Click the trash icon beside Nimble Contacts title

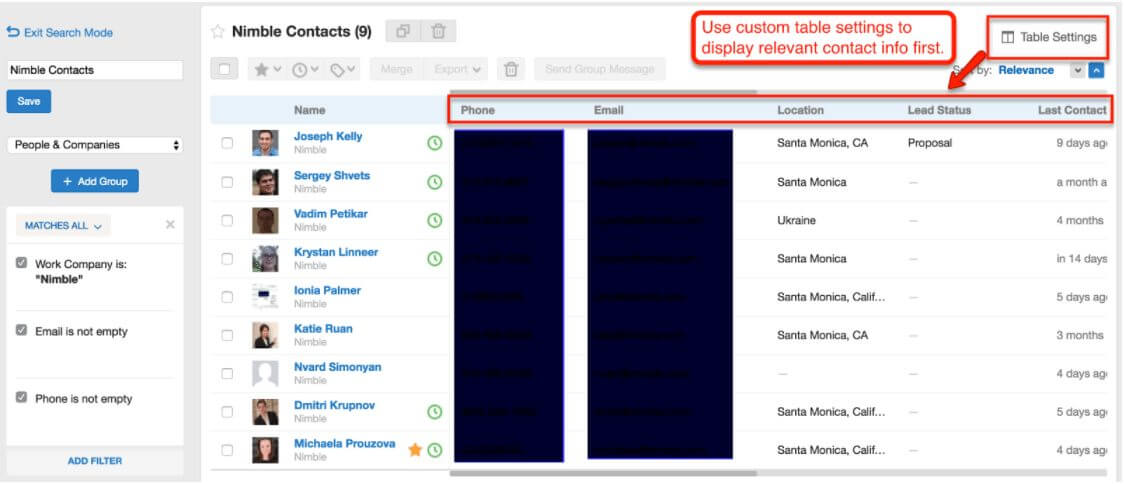coord(438,31)
